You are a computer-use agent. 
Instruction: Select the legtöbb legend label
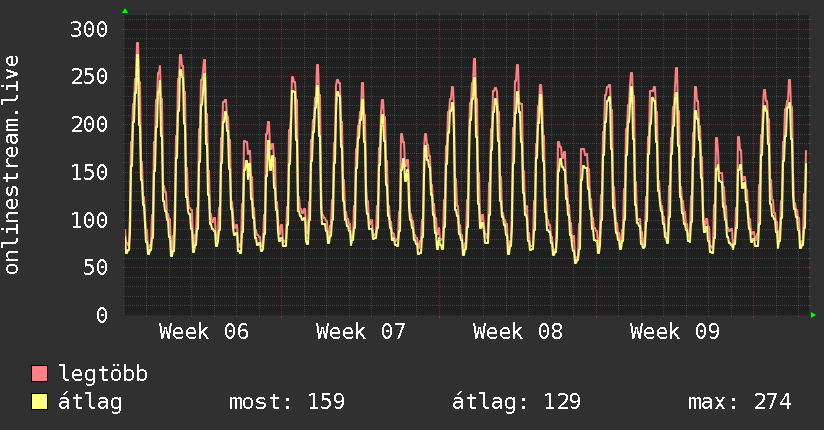click(103, 374)
